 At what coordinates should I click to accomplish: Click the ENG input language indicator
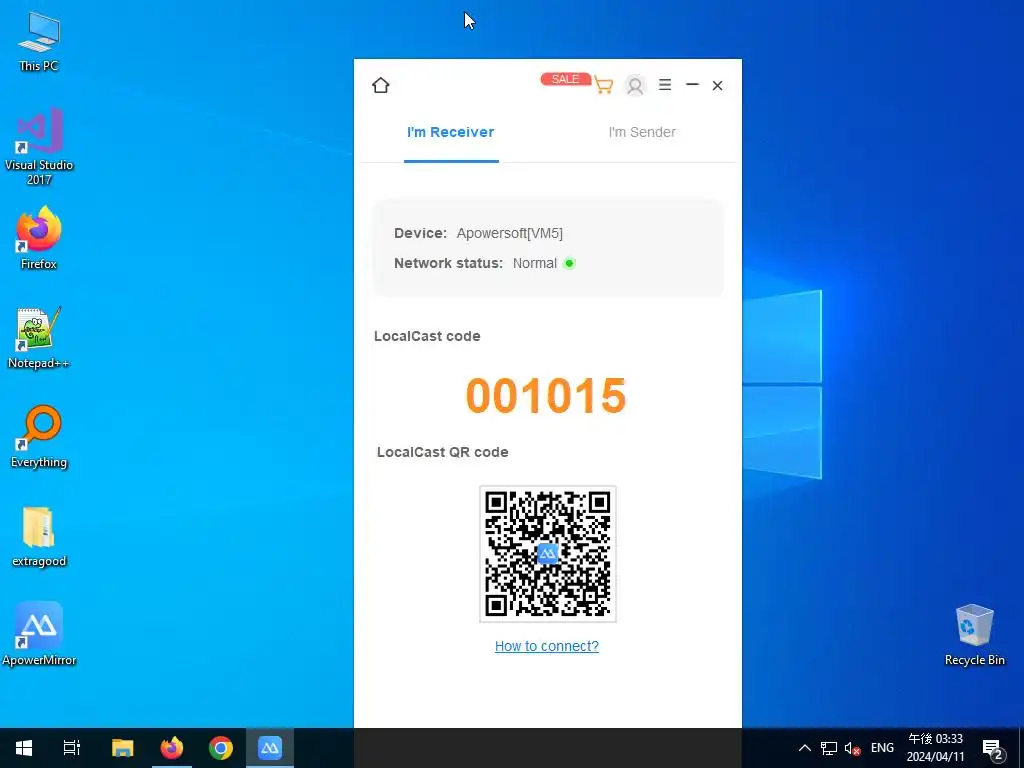[x=882, y=748]
